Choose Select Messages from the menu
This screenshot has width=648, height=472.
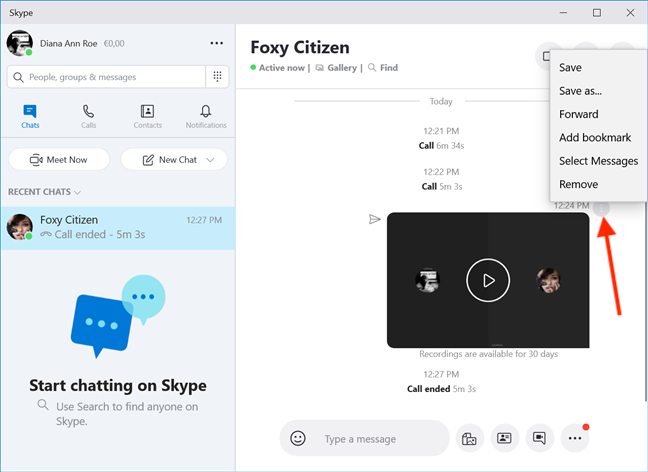coord(598,161)
